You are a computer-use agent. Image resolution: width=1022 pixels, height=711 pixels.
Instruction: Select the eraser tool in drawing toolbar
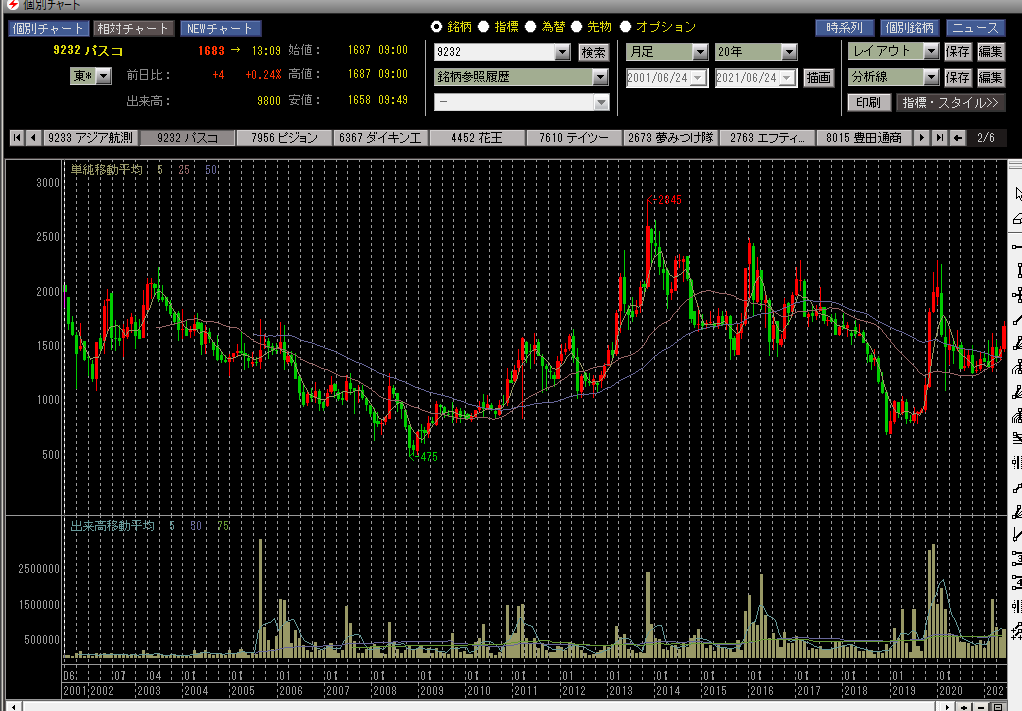pos(1017,218)
